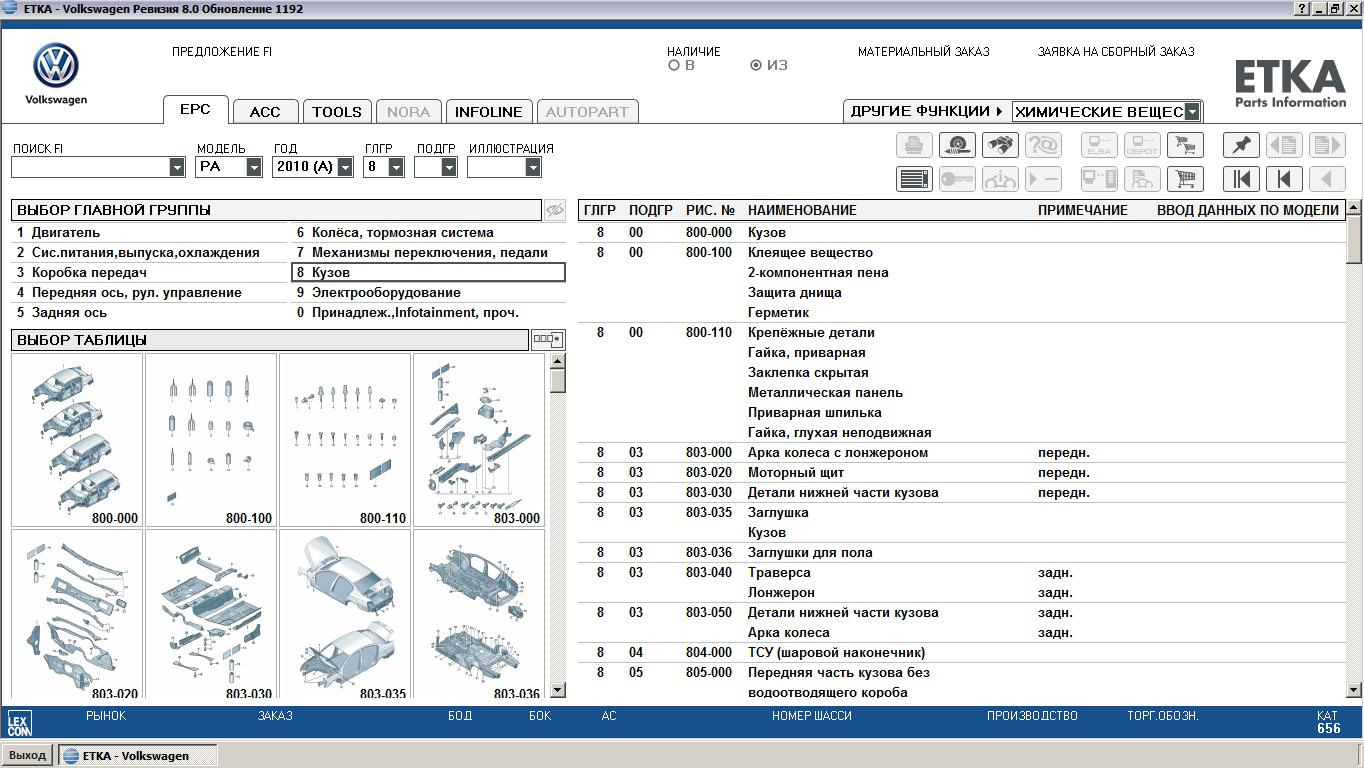Open illustration thumbnail 803-000
1364x768 pixels.
pyautogui.click(x=479, y=440)
